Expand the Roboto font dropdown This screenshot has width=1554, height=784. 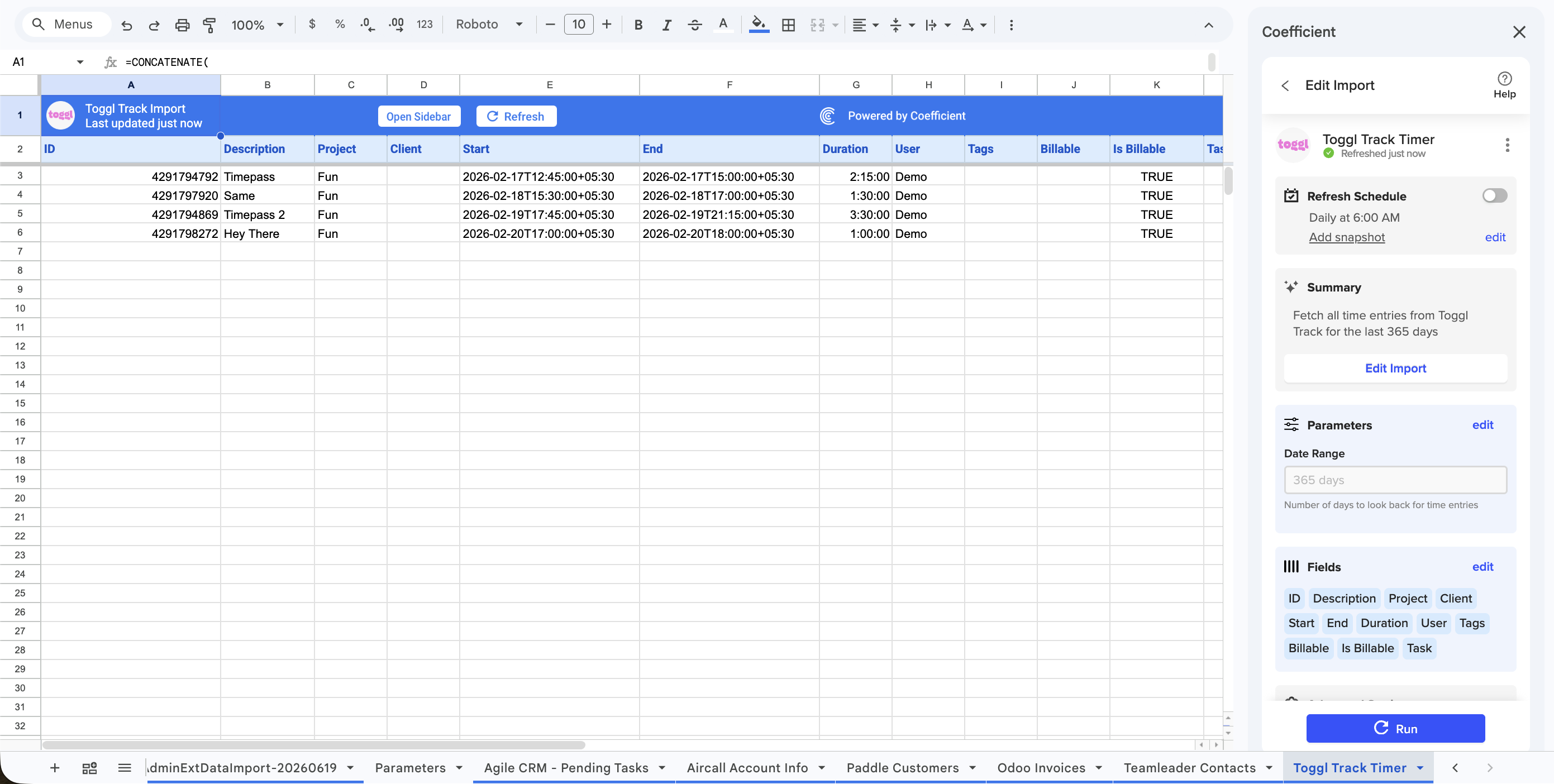[x=489, y=24]
